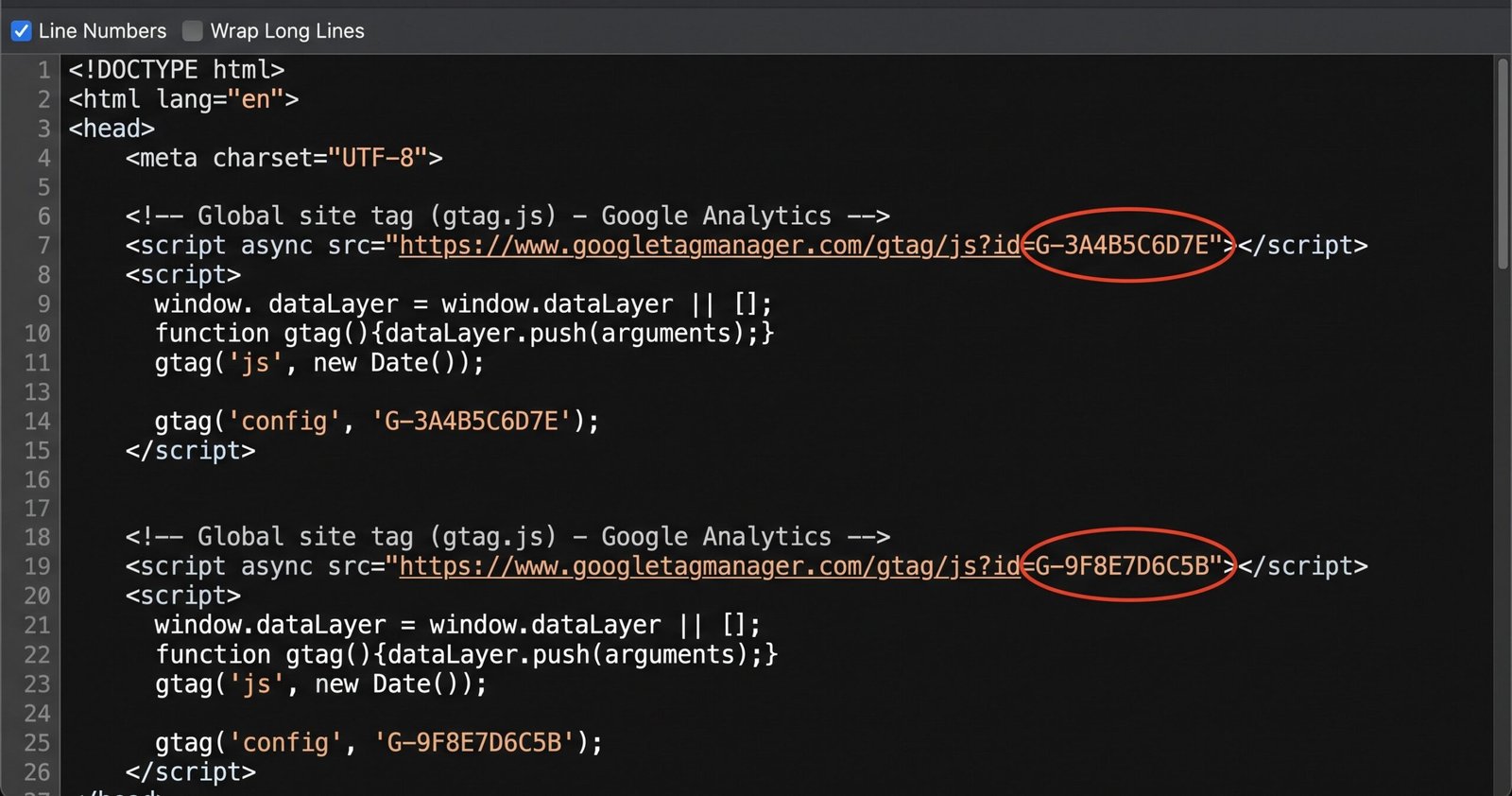Click the function gtag() text on line 10
Image resolution: width=1512 pixels, height=796 pixels.
pyautogui.click(x=264, y=334)
